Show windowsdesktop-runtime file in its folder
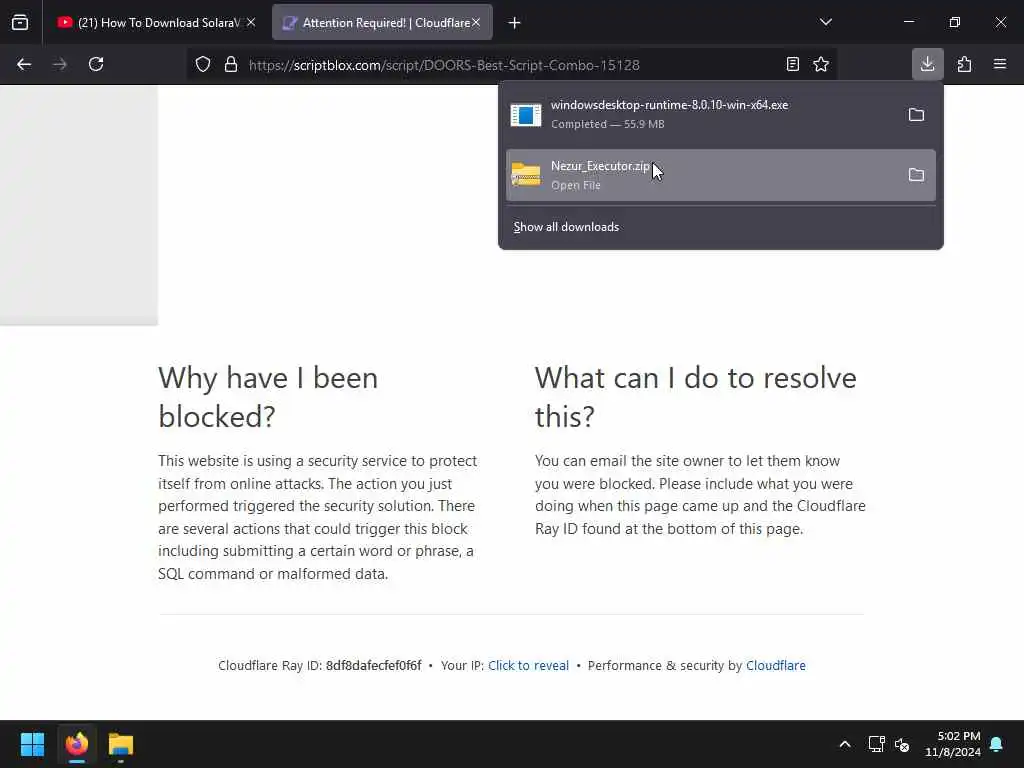 [x=916, y=115]
